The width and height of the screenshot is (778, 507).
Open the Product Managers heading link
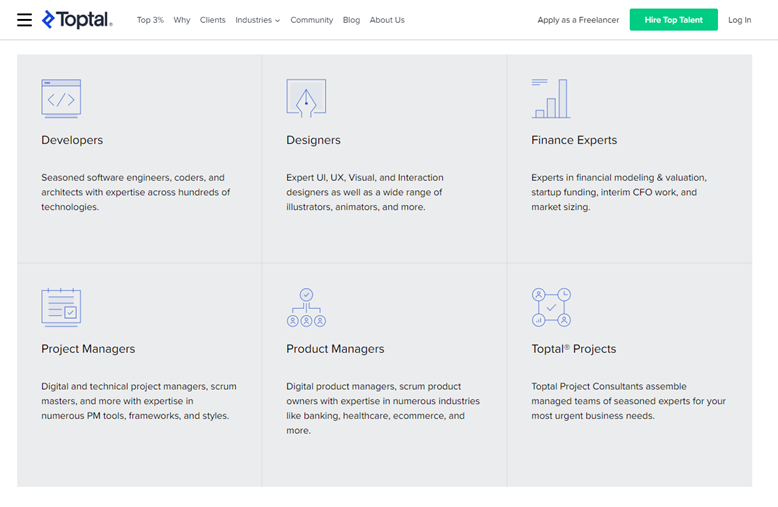pyautogui.click(x=335, y=349)
